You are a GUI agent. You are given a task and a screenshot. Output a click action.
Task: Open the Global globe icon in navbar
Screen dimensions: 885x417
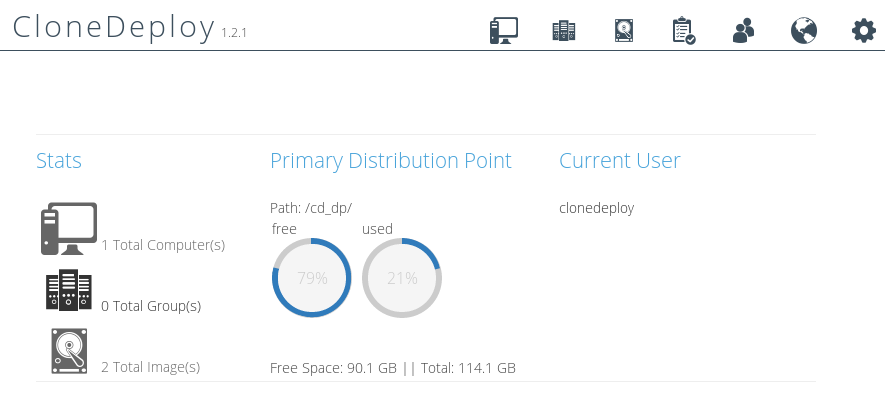point(803,31)
